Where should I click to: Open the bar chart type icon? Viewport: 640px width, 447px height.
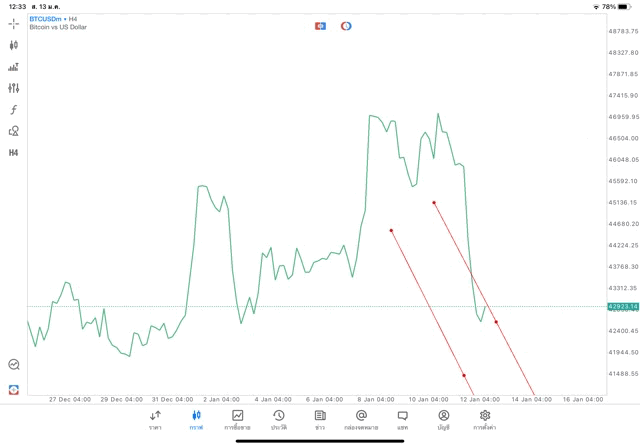click(14, 67)
